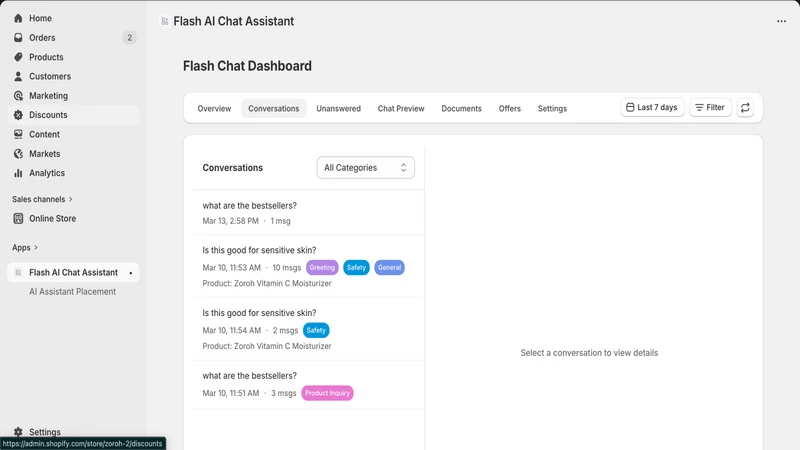Open AI Assistant Placement subpage
Screen dimensions: 800x450
[72, 292]
